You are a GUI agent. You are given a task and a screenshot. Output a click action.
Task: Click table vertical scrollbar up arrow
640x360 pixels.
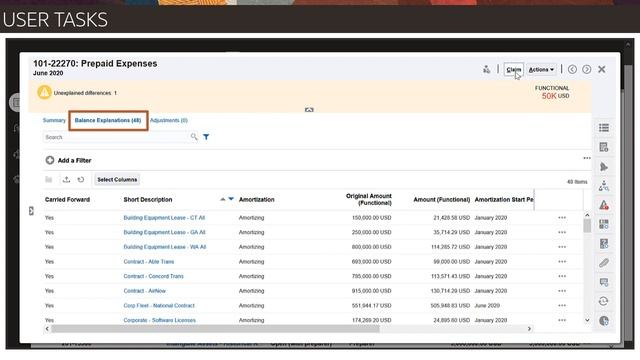pyautogui.click(x=587, y=215)
